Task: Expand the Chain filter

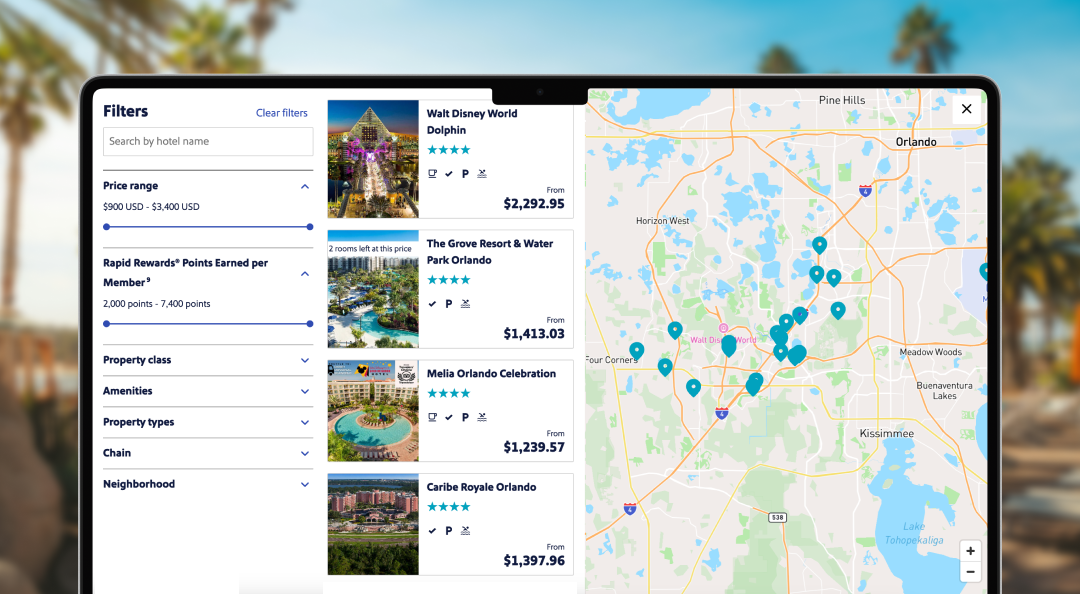Action: [207, 453]
